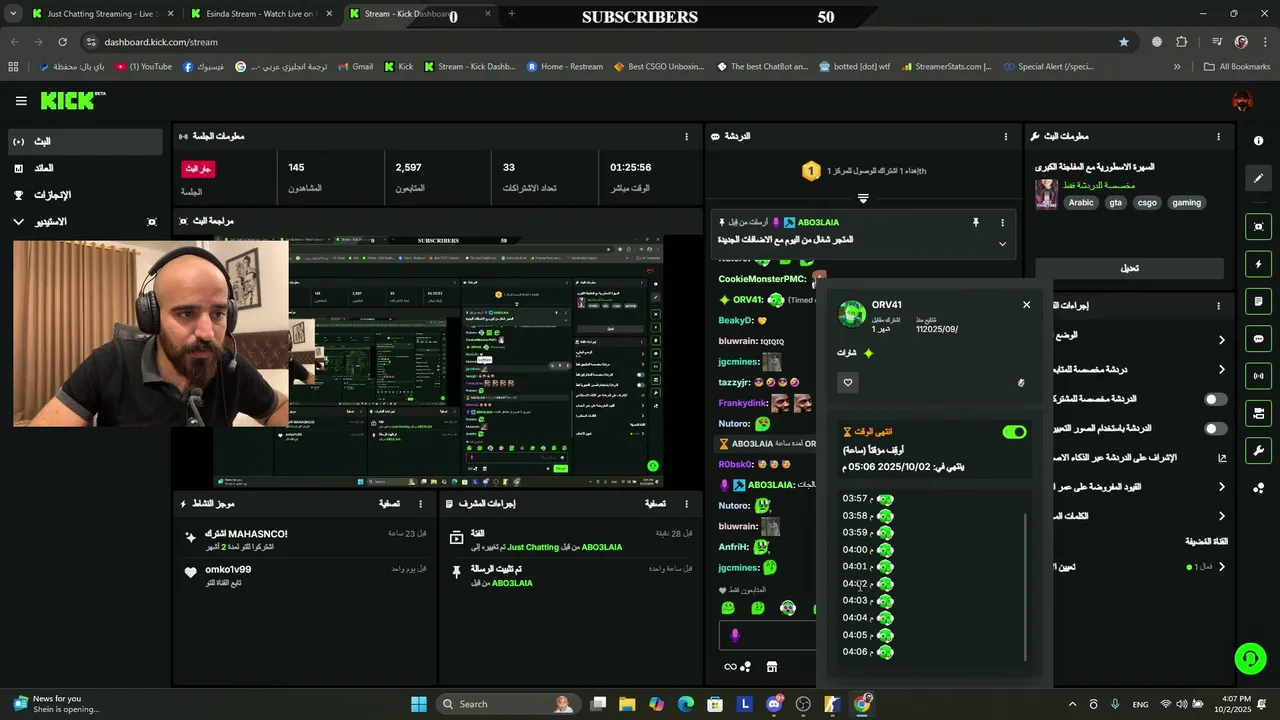Open session info panel three-dot menu
This screenshot has height=720, width=1280.
686,136
